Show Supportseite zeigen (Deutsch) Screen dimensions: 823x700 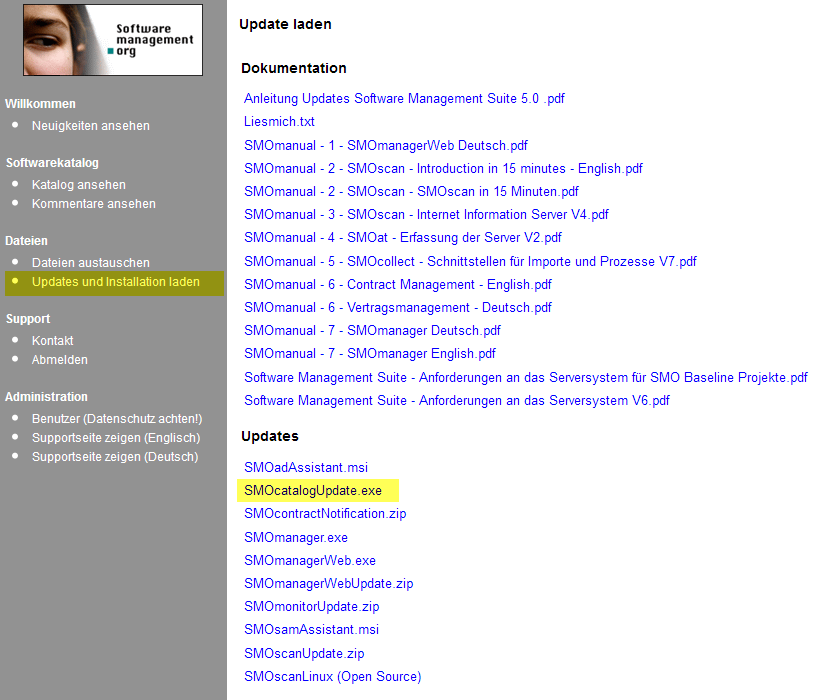pos(114,457)
